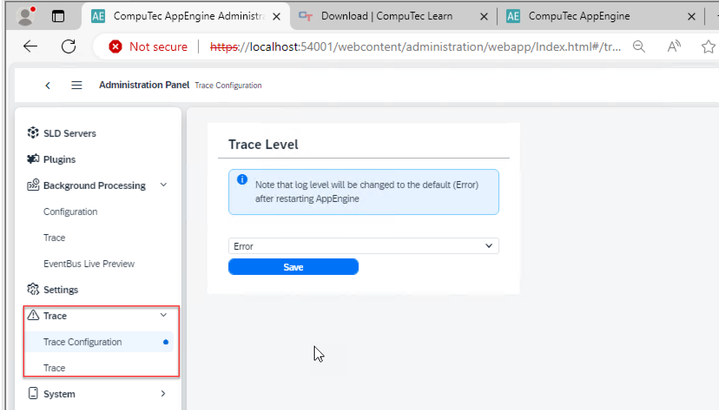The width and height of the screenshot is (719, 410).
Task: Click the SLD Servers sidebar icon
Action: (33, 133)
